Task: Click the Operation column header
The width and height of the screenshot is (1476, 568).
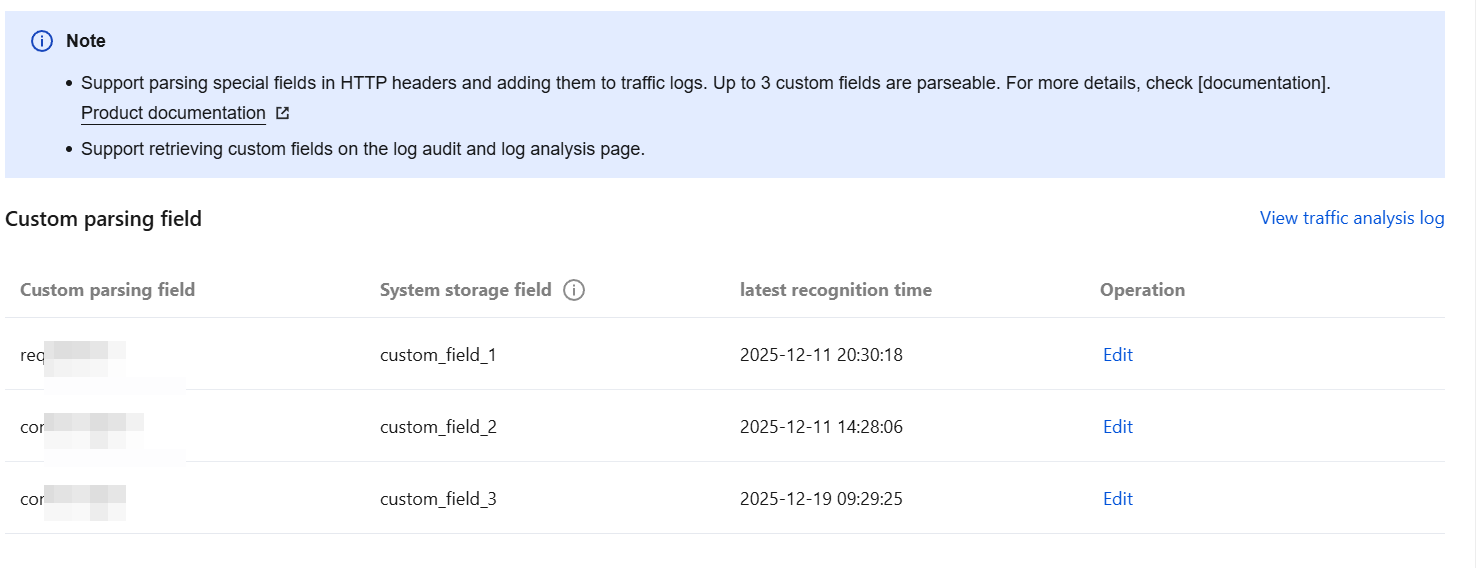Action: point(1142,290)
